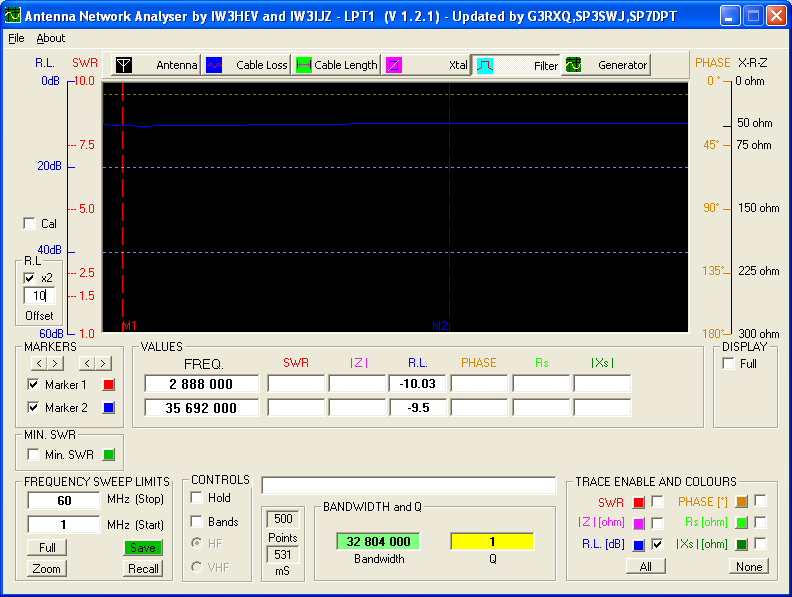
Task: Open the Generator mode icon
Action: click(x=574, y=65)
